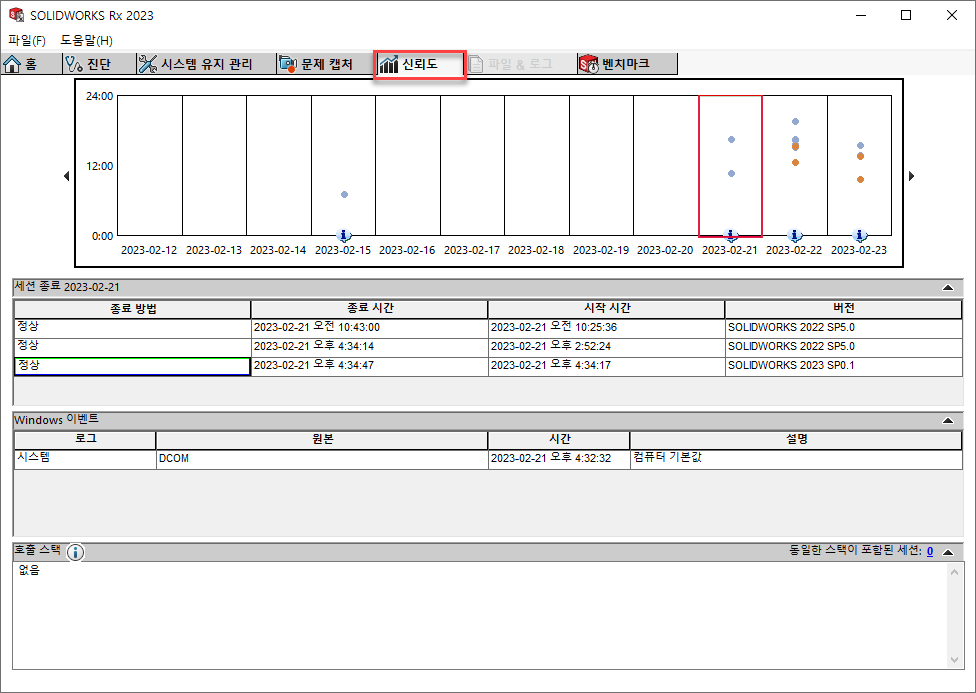Select the topmost blue point on 2023-02-22
Viewport: 976px width, 693px height.
pyautogui.click(x=795, y=121)
